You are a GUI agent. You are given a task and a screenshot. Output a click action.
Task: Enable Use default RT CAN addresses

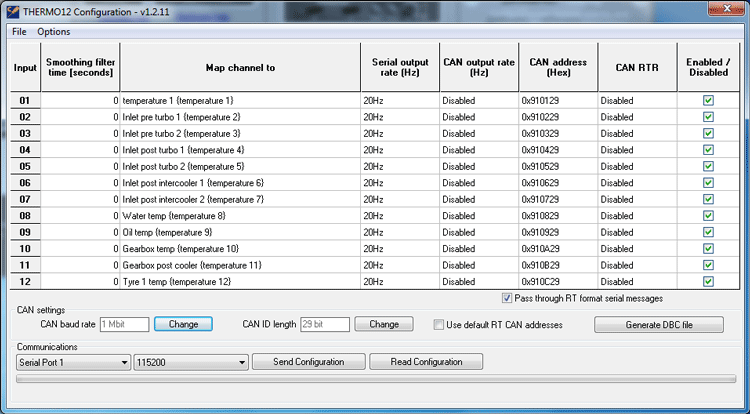pyautogui.click(x=439, y=324)
